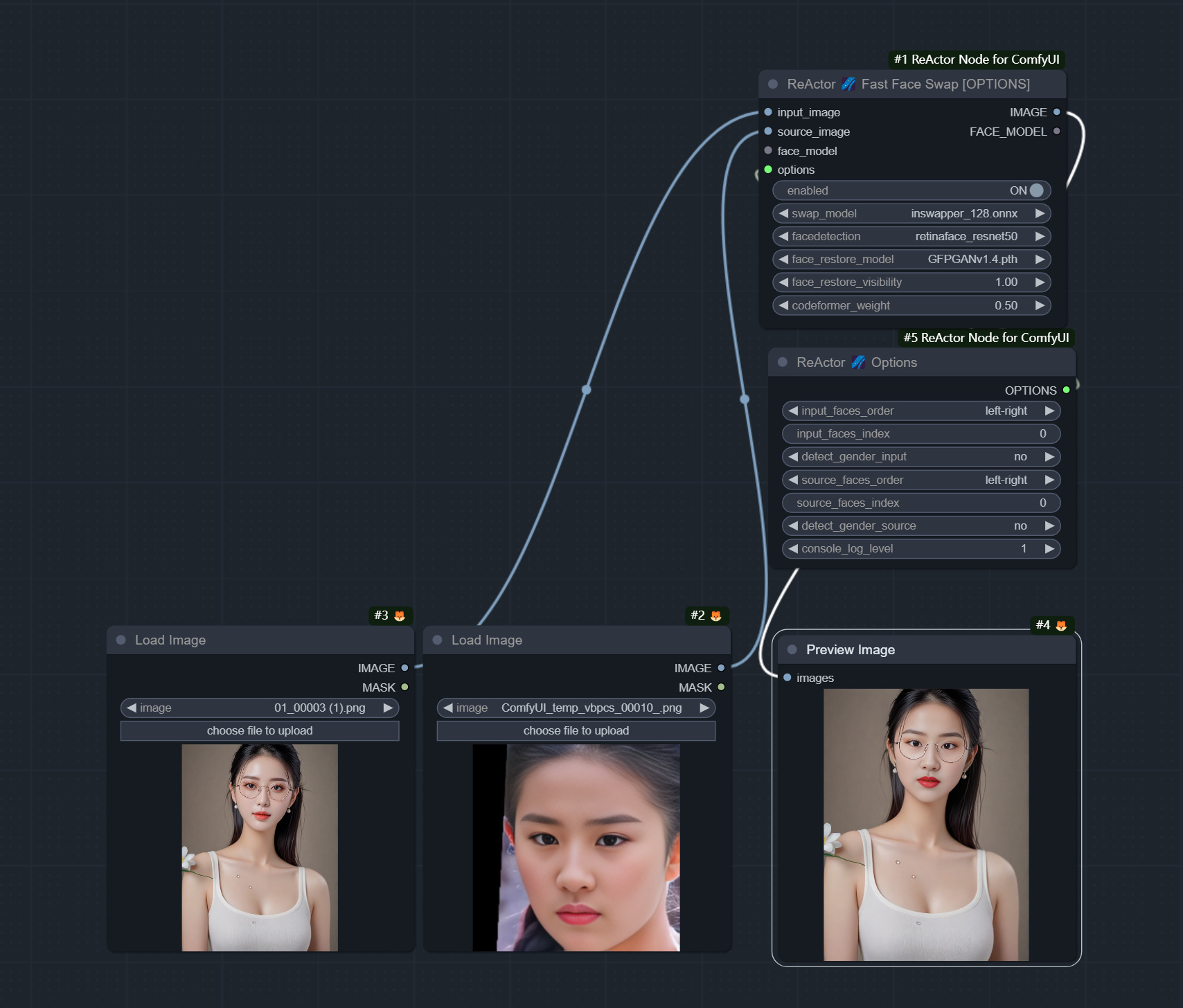
Task: Click the fox emoji badge above the left Load Image node
Action: coord(401,615)
